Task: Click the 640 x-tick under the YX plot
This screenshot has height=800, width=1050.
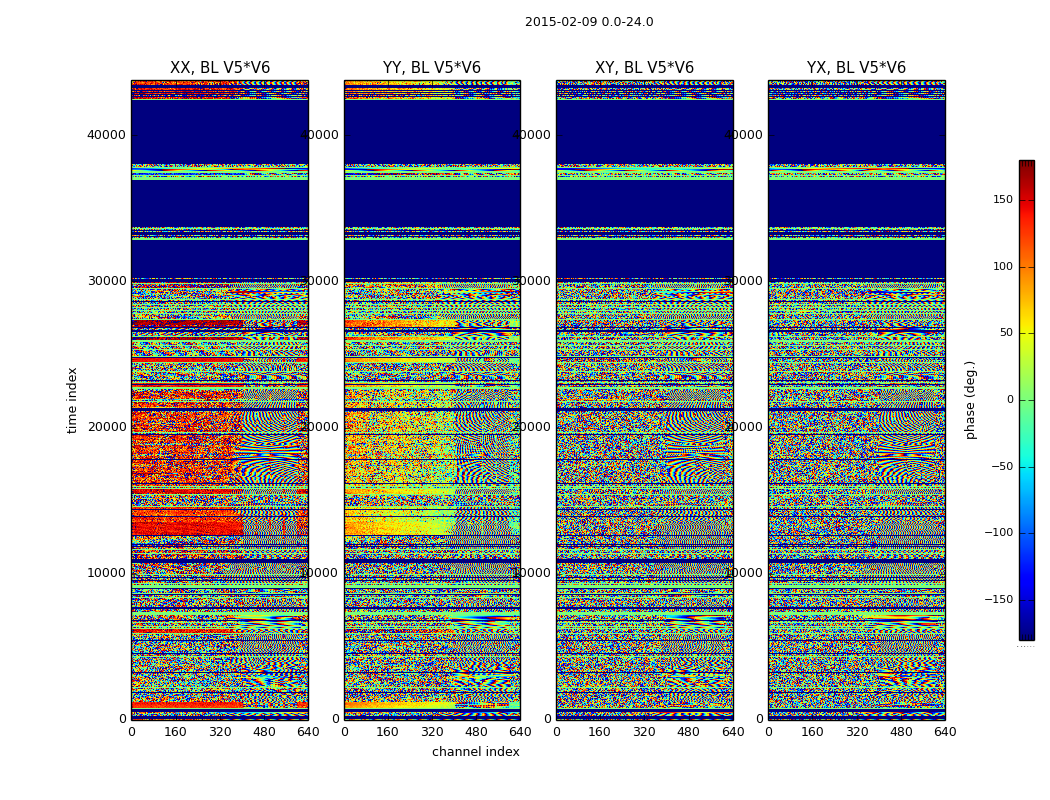Action: point(945,732)
